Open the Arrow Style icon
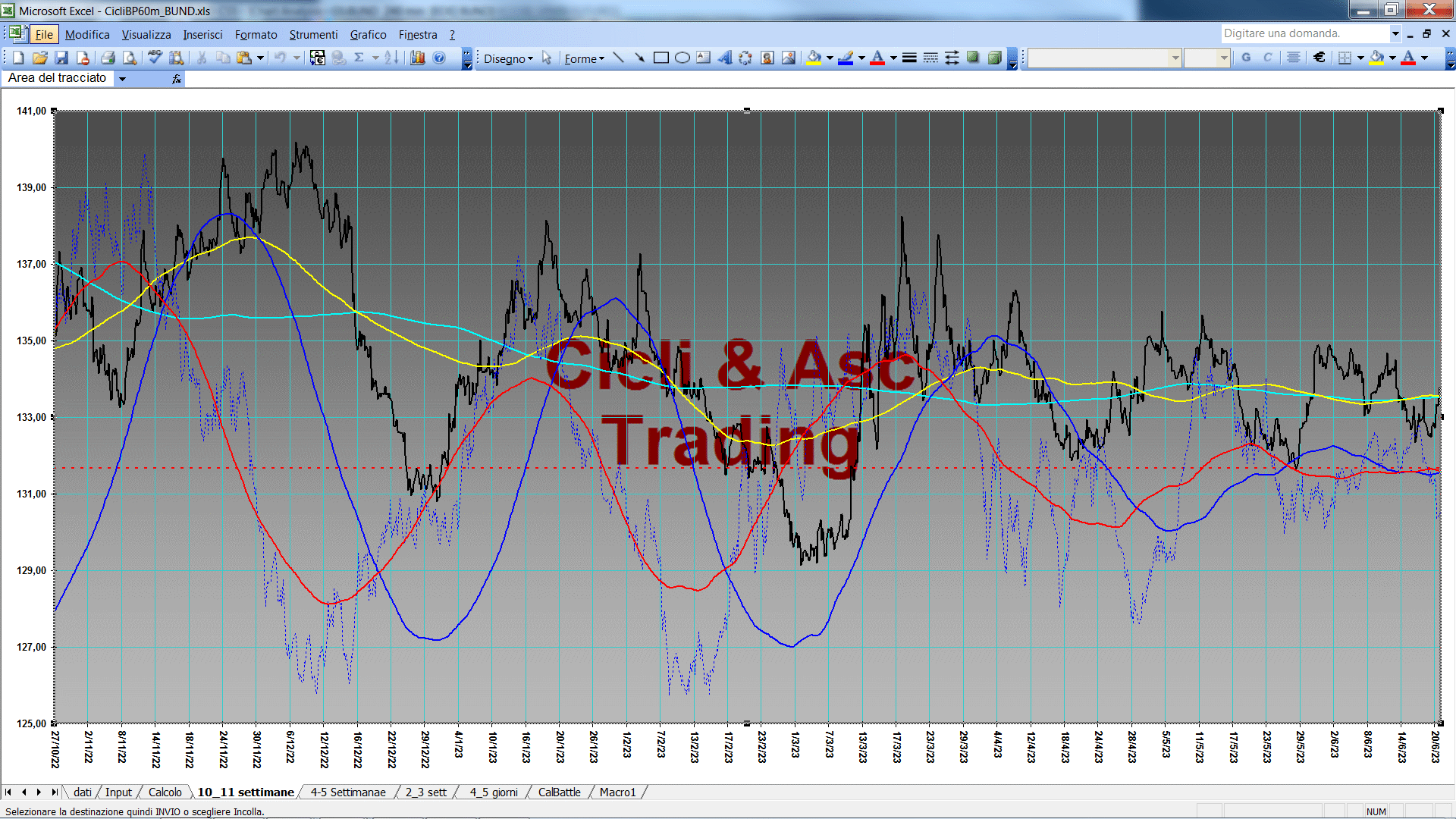 [x=952, y=58]
